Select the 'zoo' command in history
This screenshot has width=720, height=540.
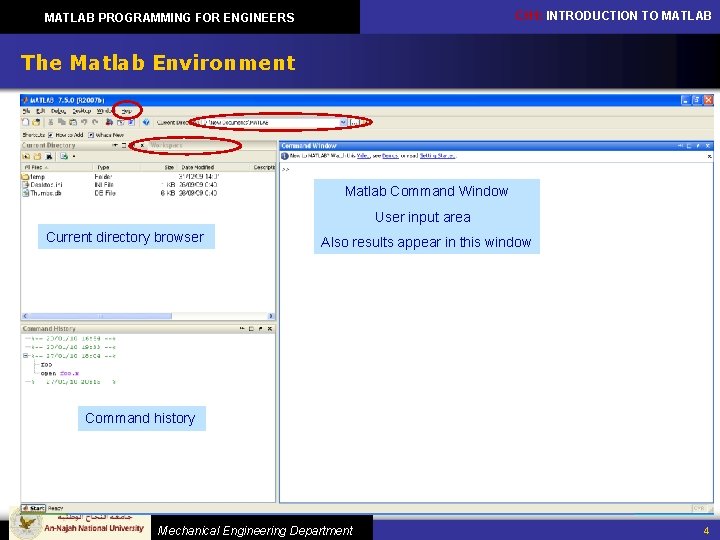(46, 365)
